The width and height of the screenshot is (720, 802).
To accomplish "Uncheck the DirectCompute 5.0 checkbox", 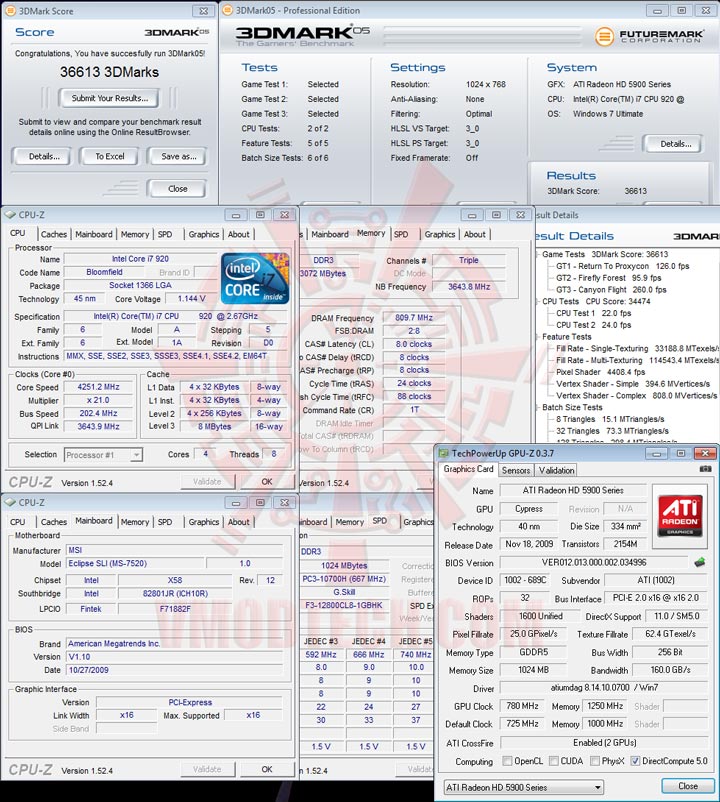I will click(x=635, y=761).
